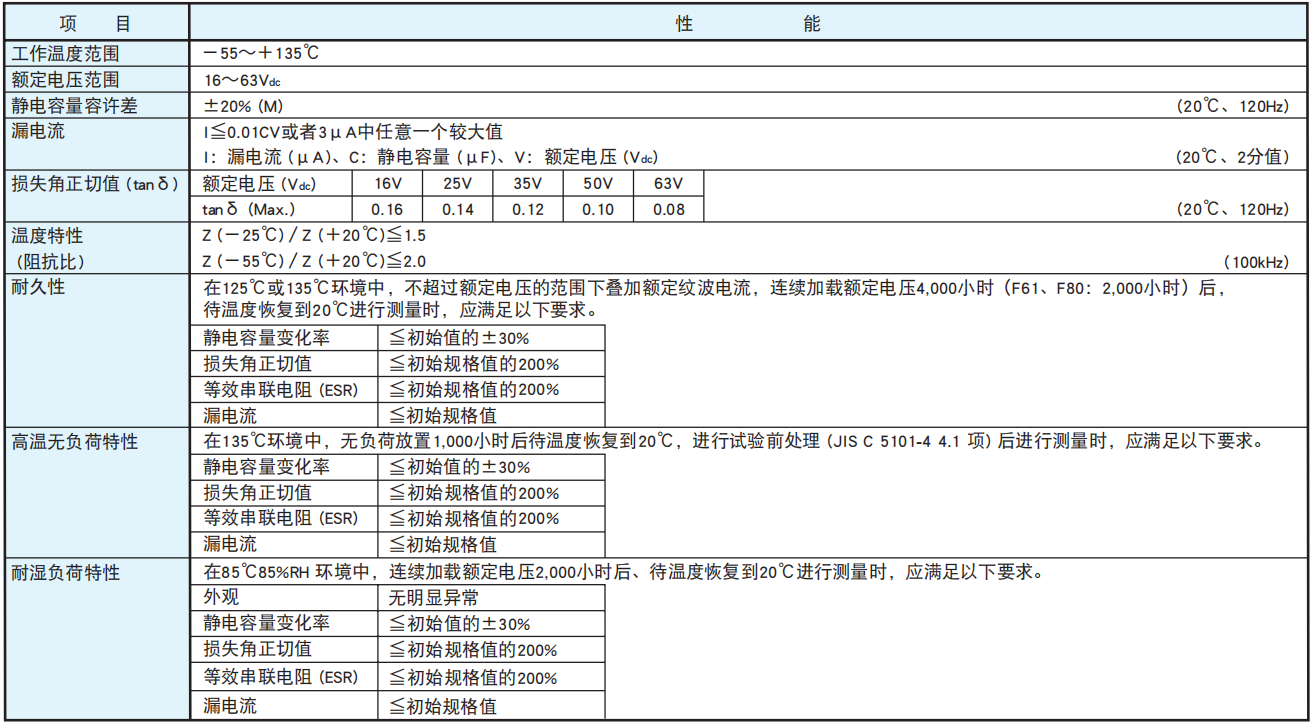Click the (100kHz) condition note
The height and width of the screenshot is (726, 1313).
(1256, 262)
